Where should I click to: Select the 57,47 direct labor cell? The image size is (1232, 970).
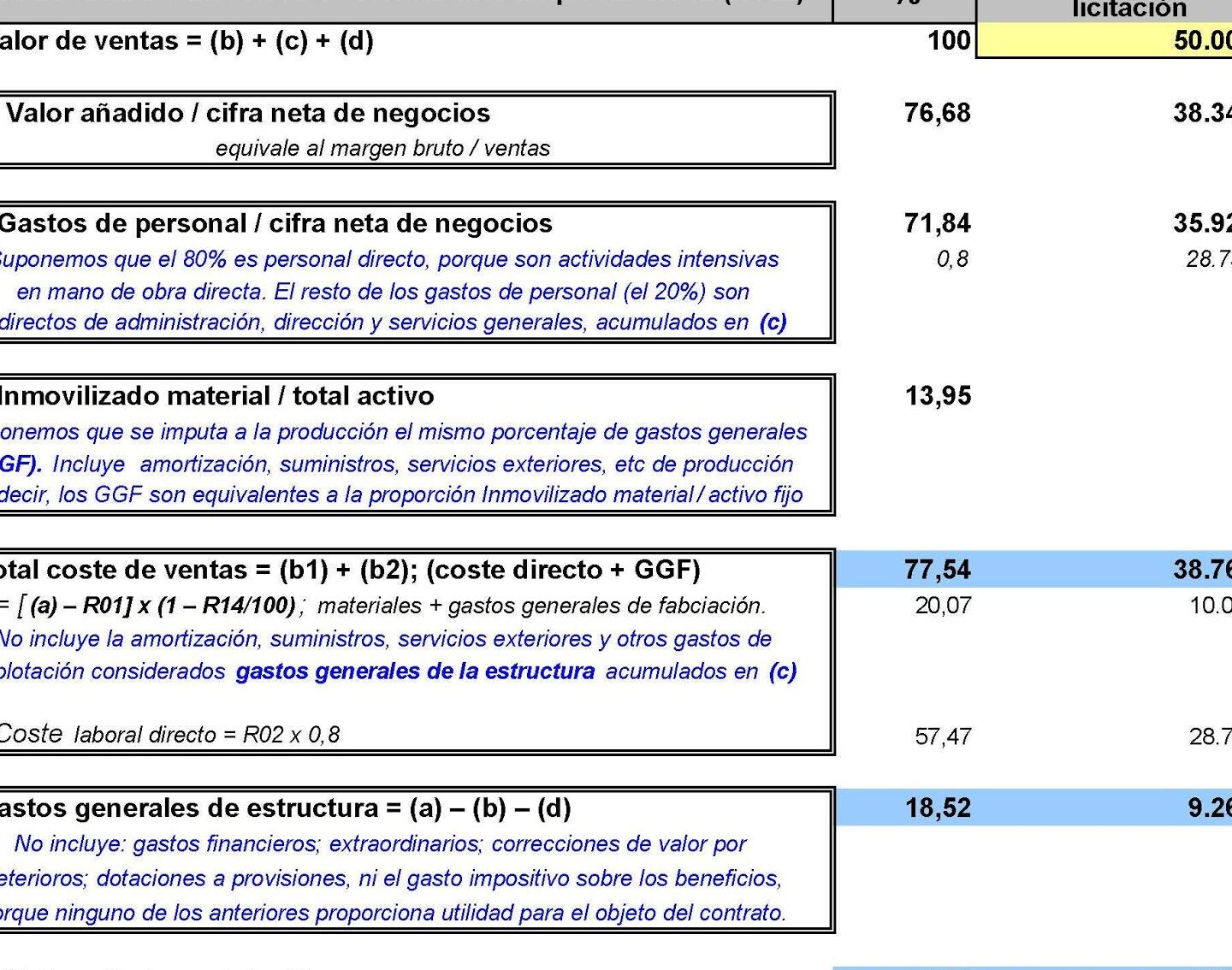(943, 736)
